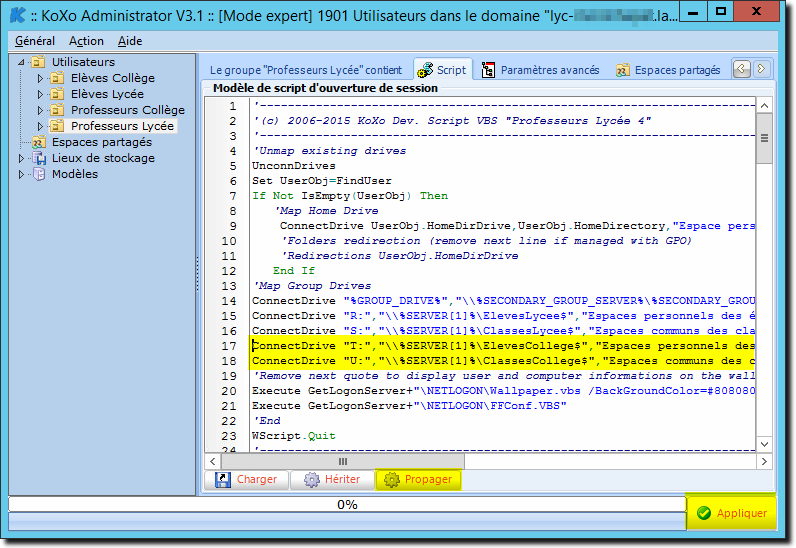Click the Set UserObj=FindUser line
Viewport: 796px width, 548px height.
pyautogui.click(x=322, y=181)
